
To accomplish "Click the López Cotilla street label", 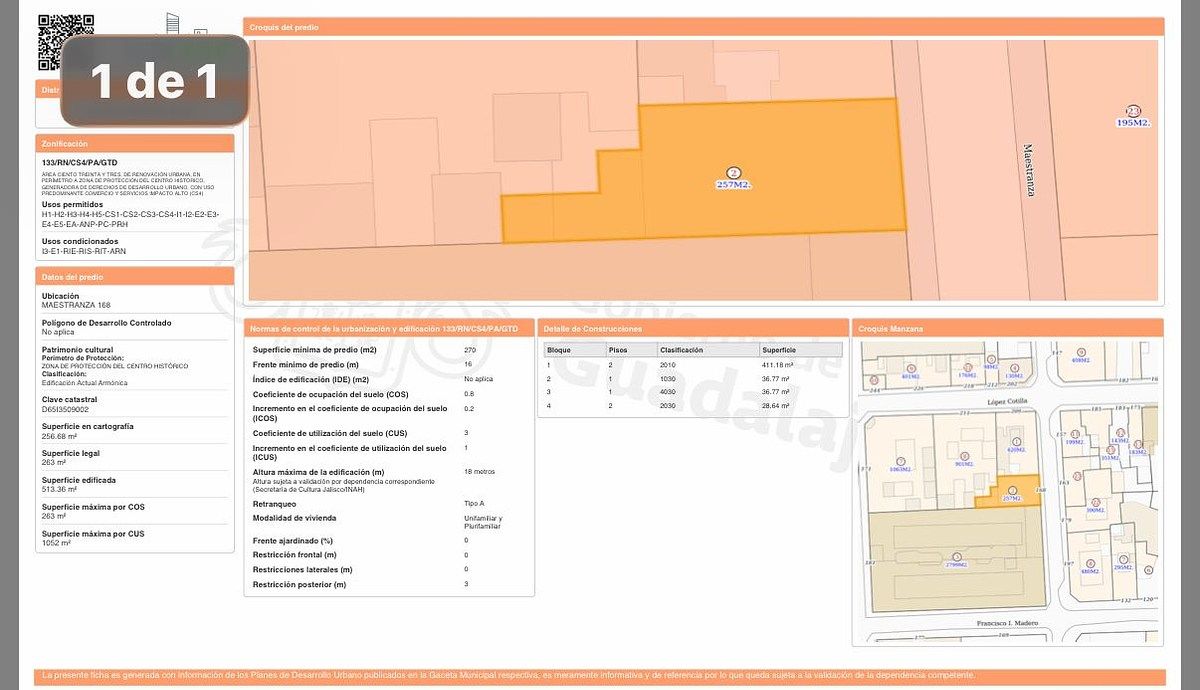I will tap(1009, 400).
